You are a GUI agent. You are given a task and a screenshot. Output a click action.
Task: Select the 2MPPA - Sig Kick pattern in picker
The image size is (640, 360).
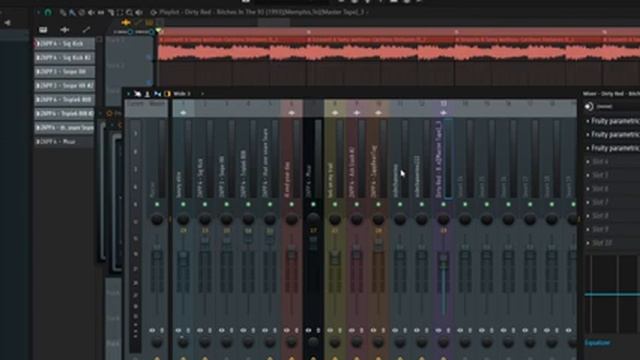pos(64,44)
